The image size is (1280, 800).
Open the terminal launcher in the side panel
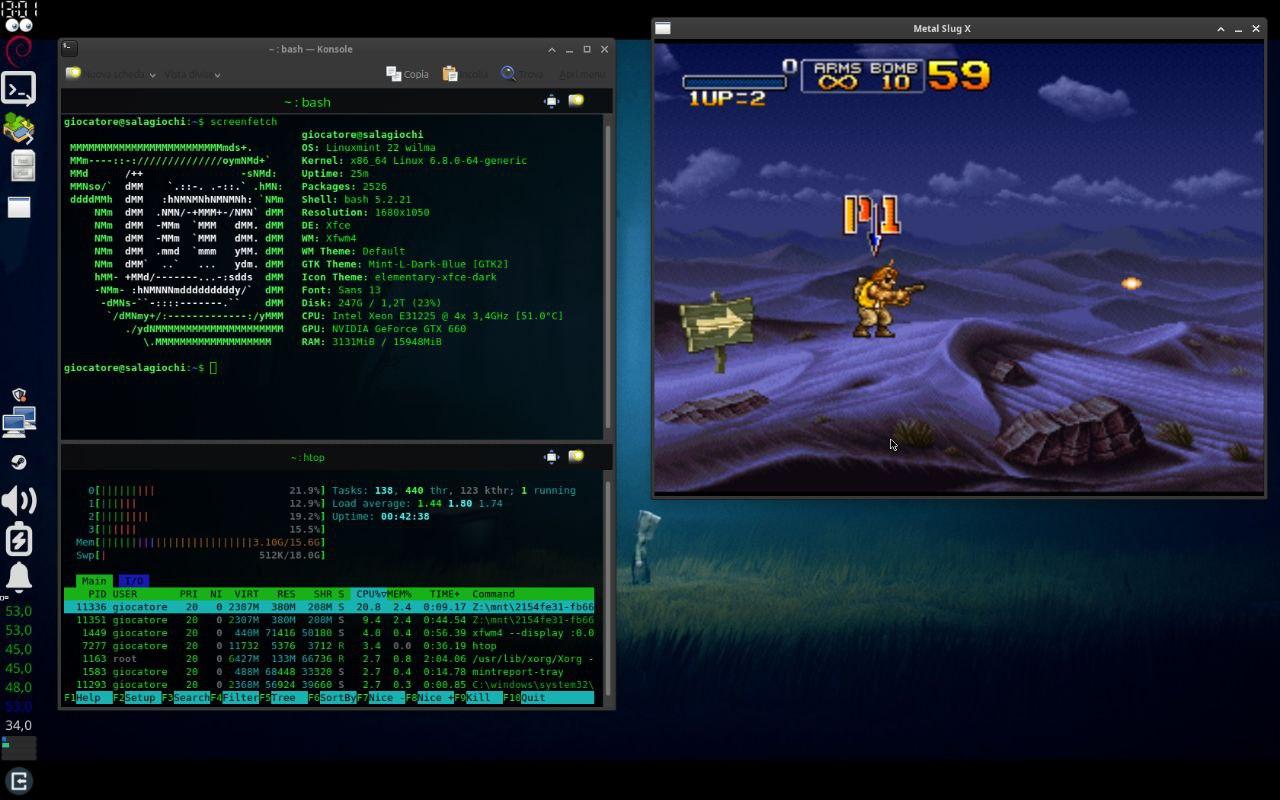(x=19, y=89)
